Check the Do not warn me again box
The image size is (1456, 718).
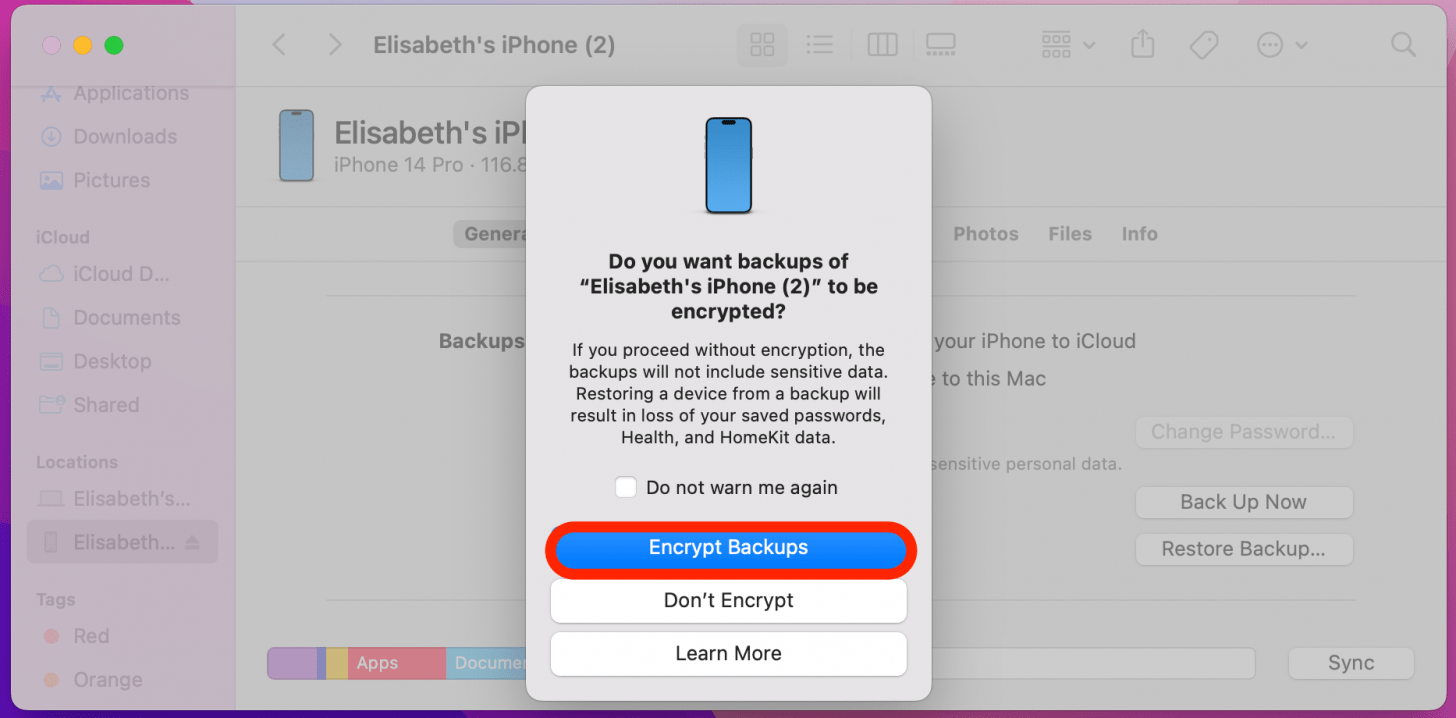tap(626, 488)
